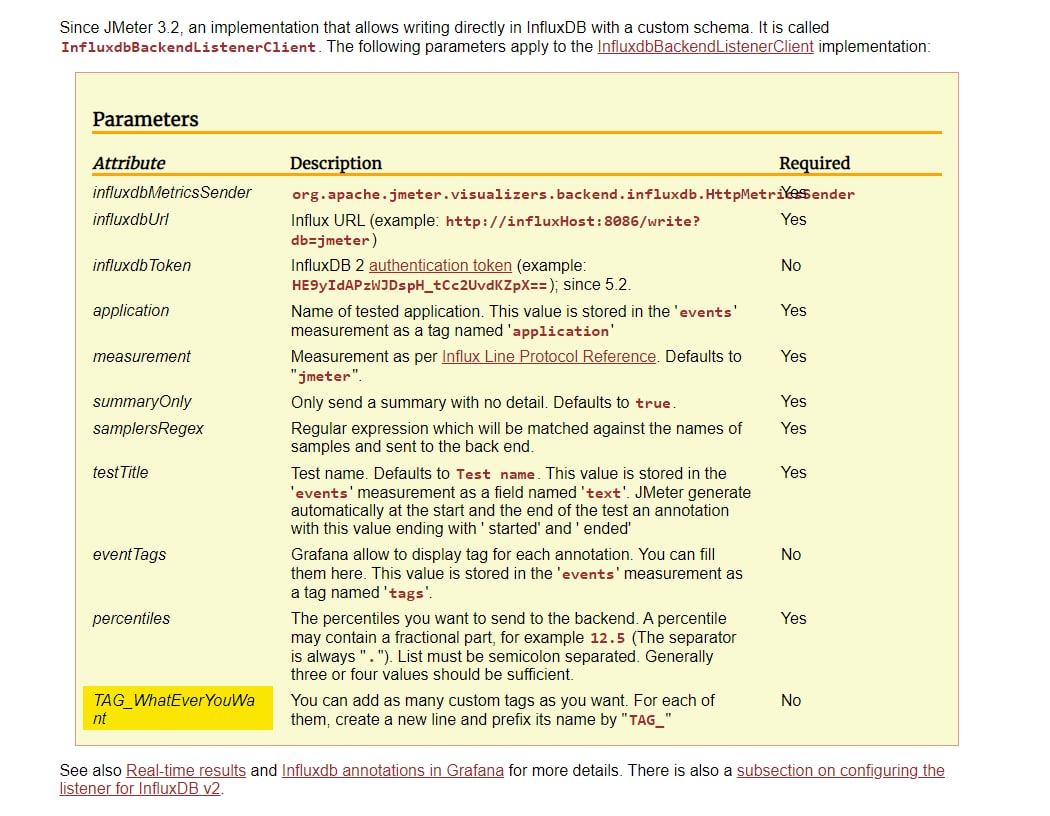
Task: Open the Real-time results link
Action: pos(185,770)
